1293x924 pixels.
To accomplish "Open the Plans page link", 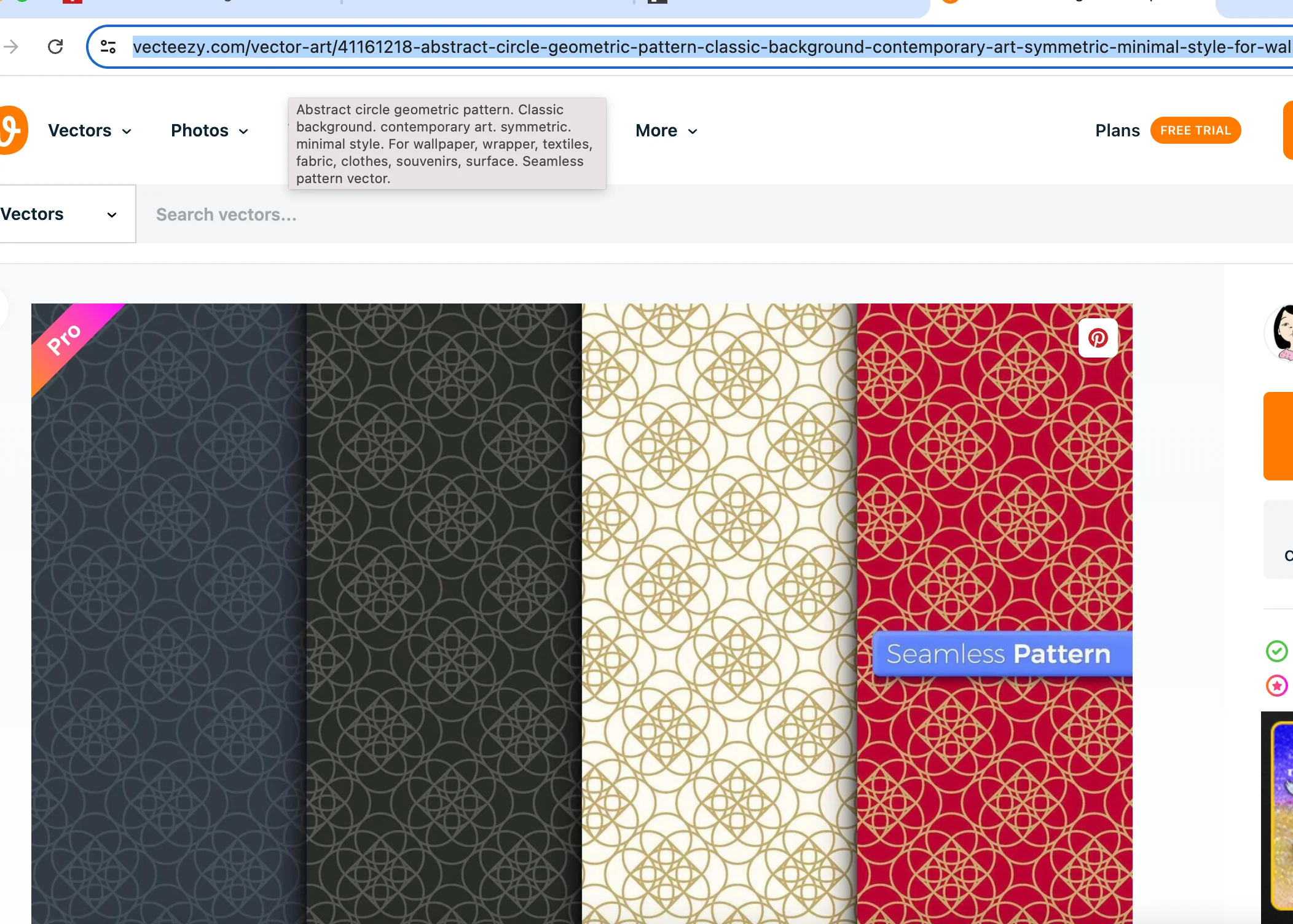I will pos(1117,131).
